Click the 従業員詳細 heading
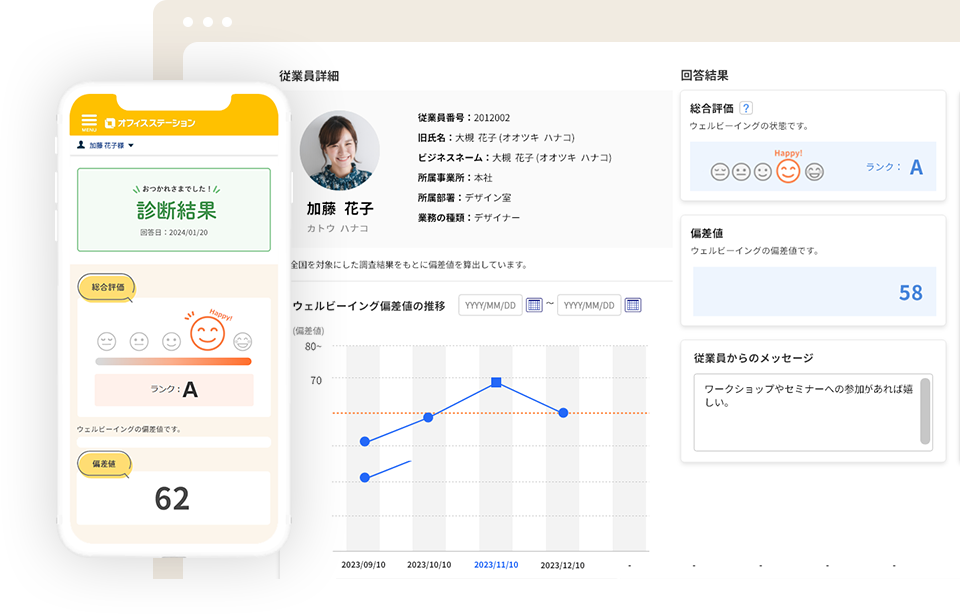Image resolution: width=960 pixels, height=614 pixels. [x=309, y=76]
